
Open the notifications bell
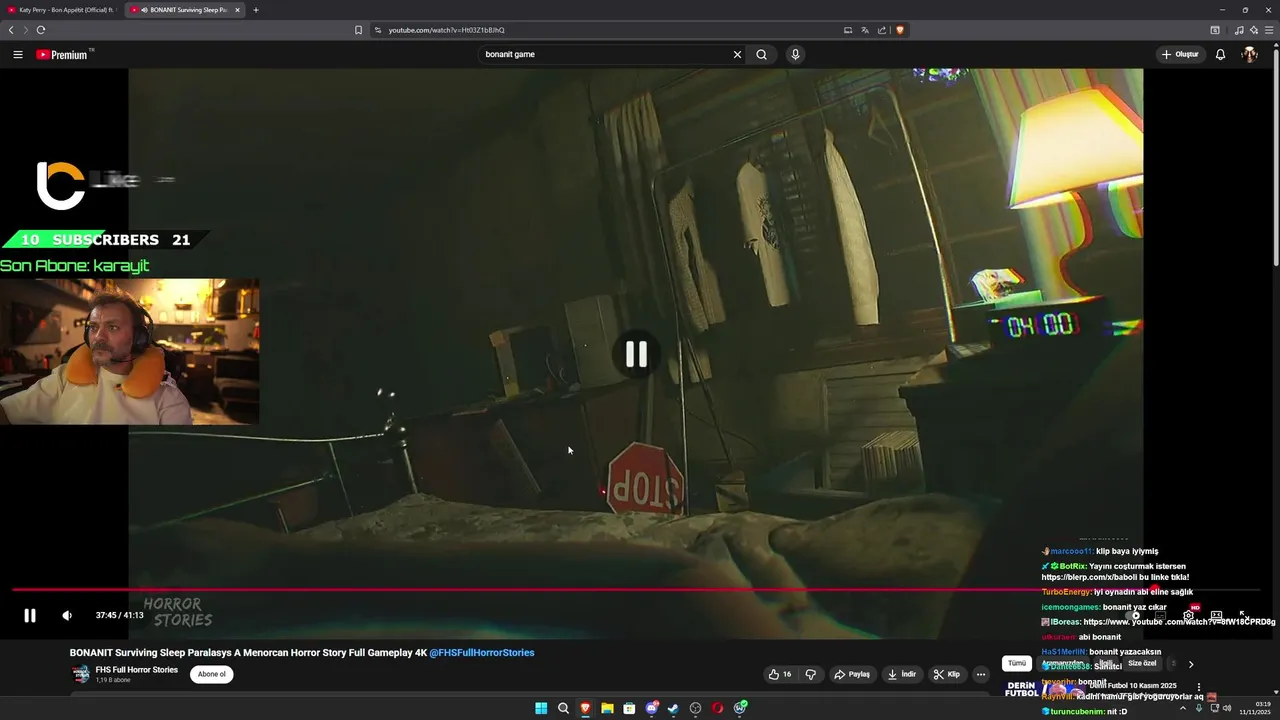(x=1220, y=54)
